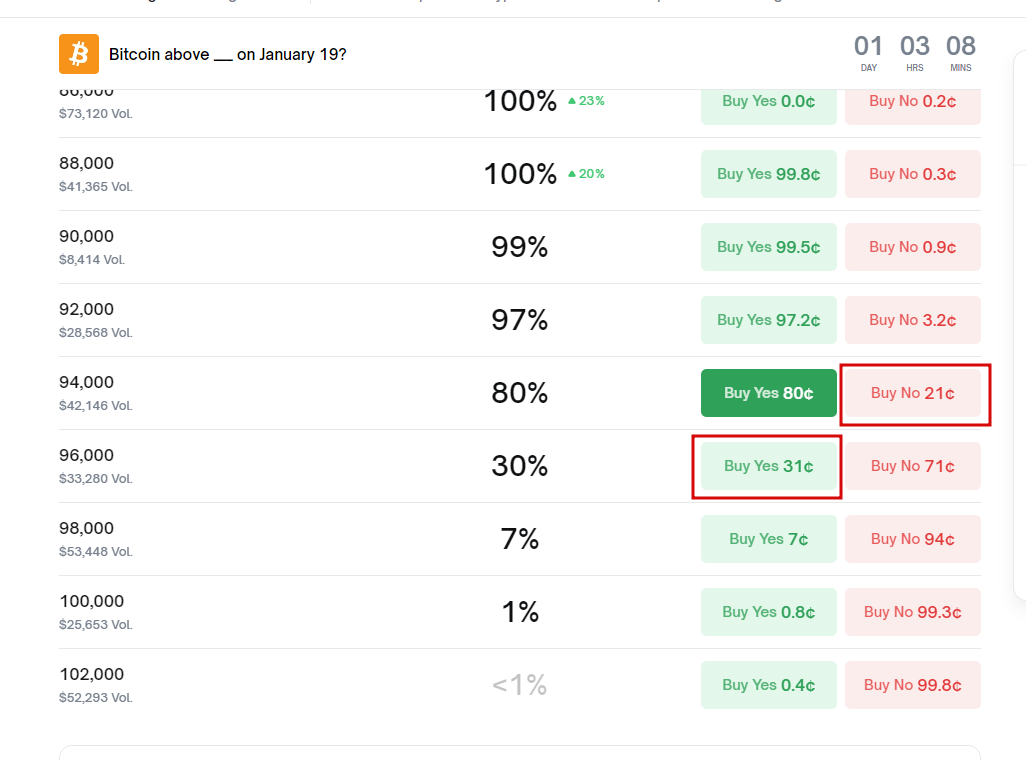Buy Yes at 99.8¢ for 88,000
The height and width of the screenshot is (760, 1026).
[x=768, y=174]
